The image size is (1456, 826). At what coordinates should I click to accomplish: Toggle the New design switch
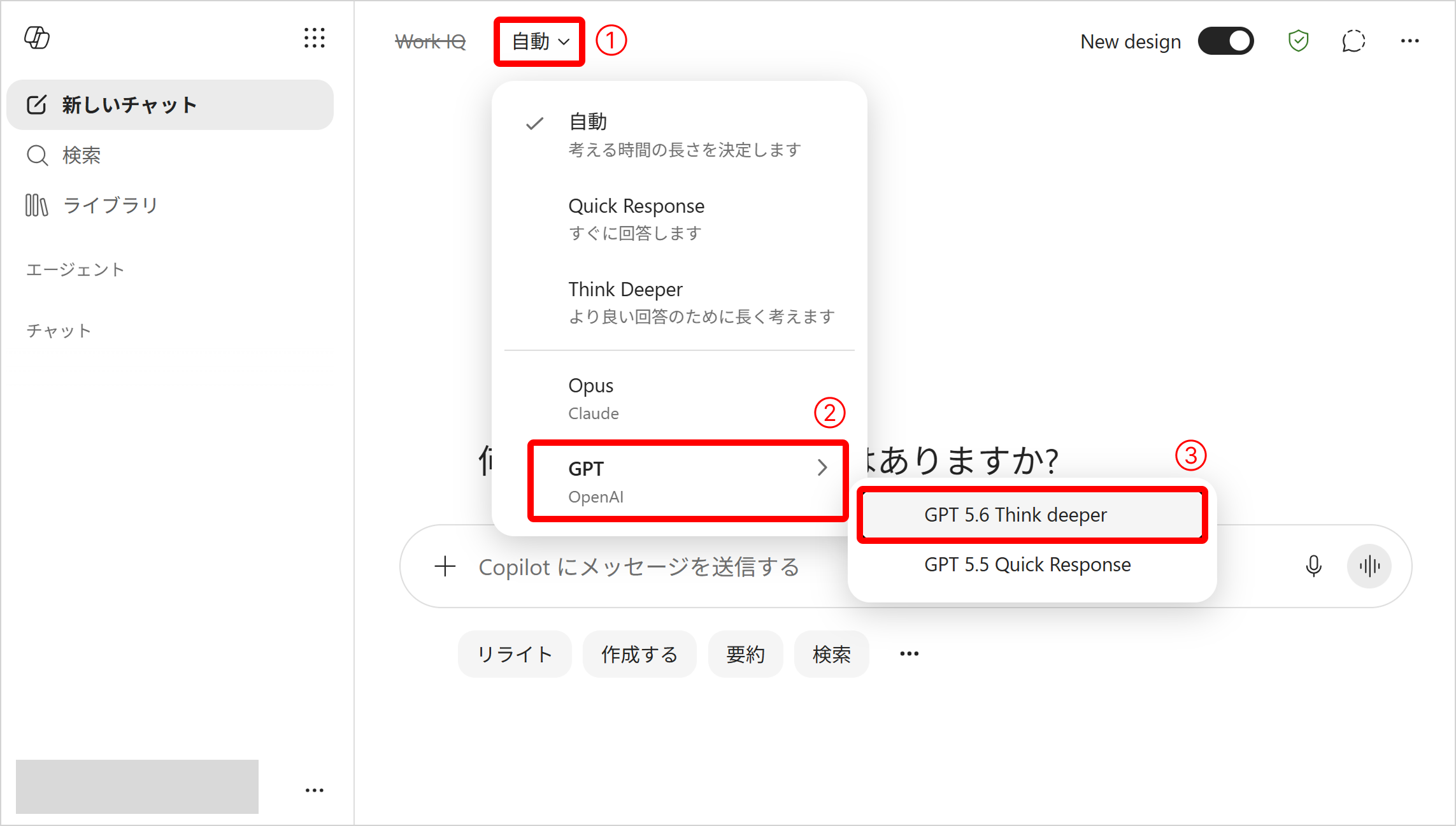pos(1225,41)
